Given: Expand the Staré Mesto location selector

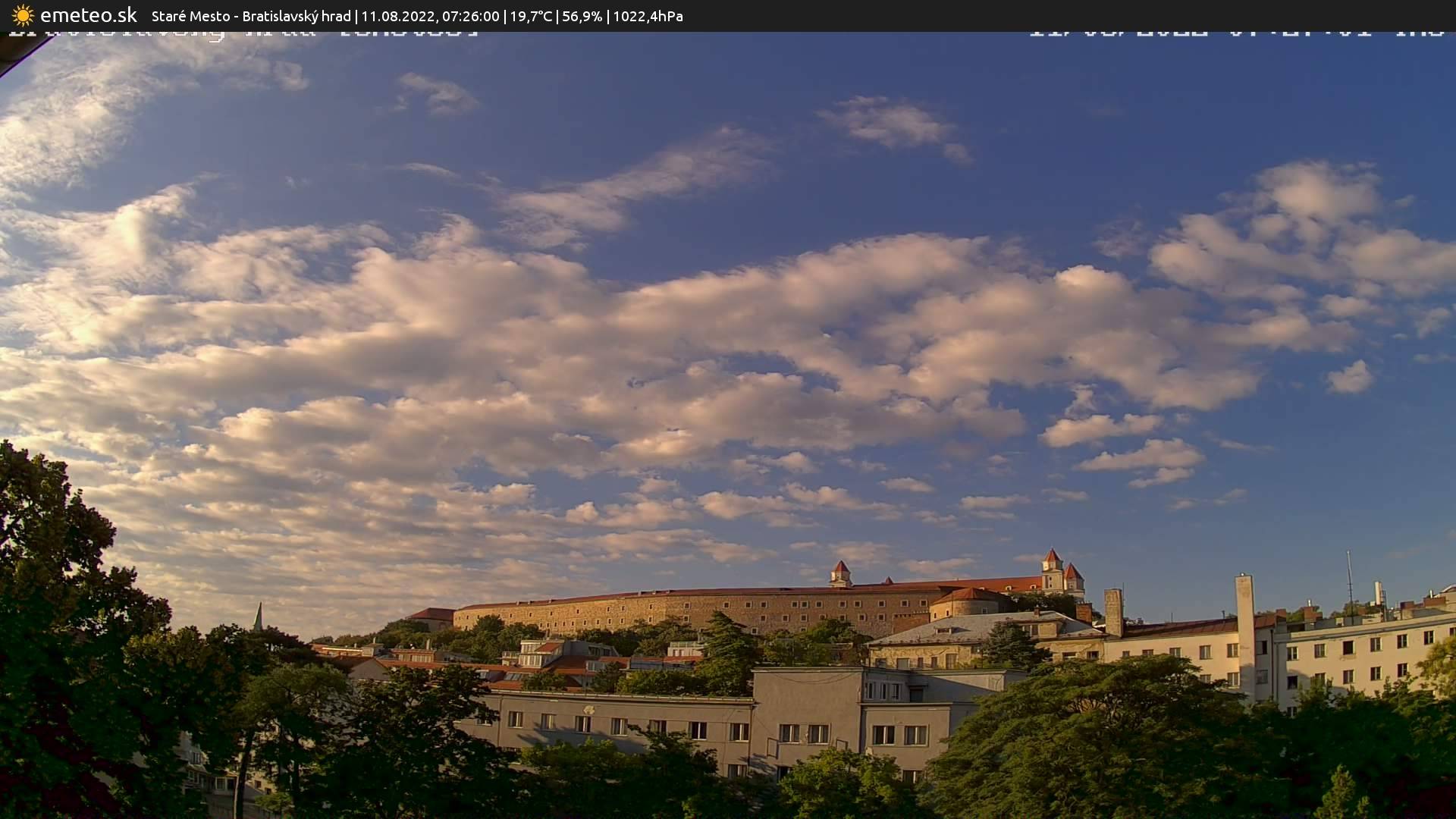Looking at the screenshot, I should (190, 16).
